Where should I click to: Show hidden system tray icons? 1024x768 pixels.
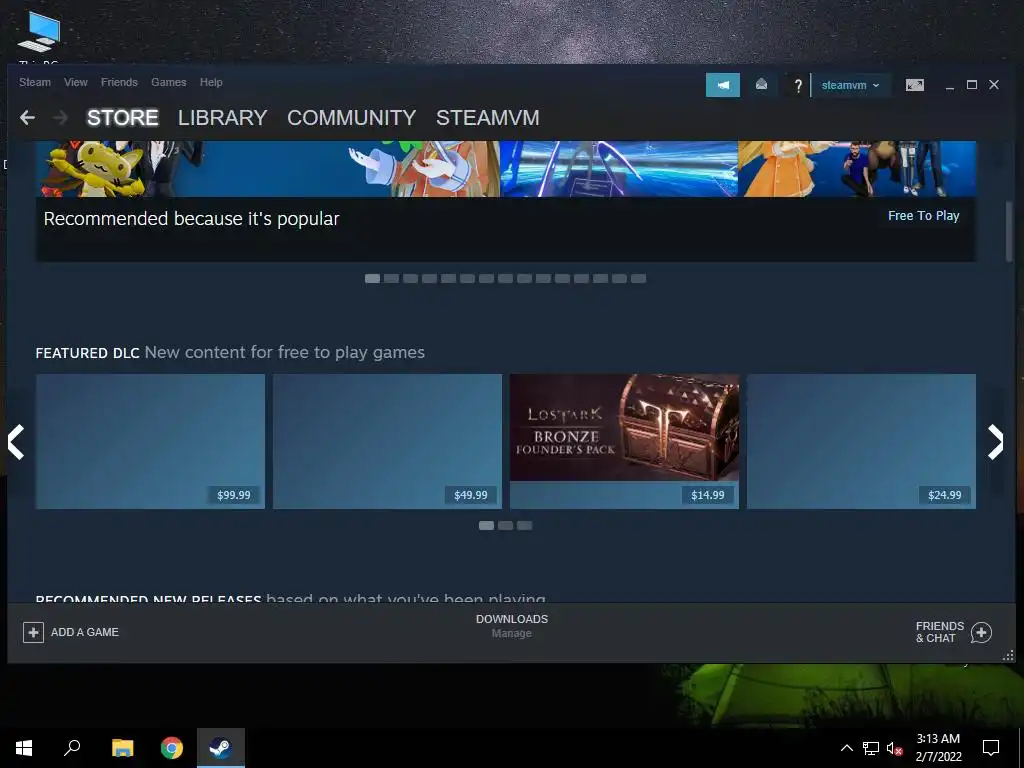coord(846,748)
